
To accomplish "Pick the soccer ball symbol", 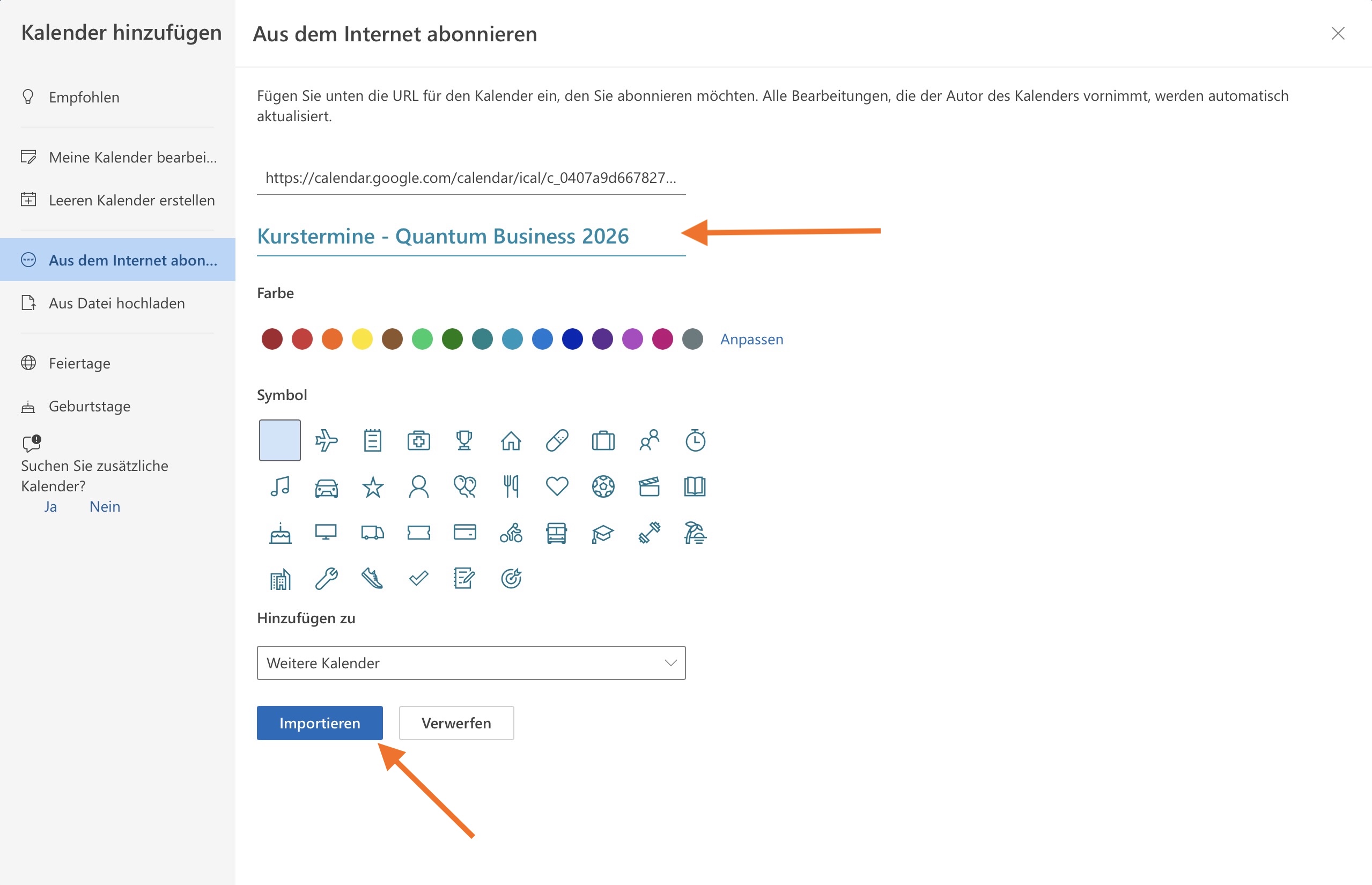I will click(603, 487).
